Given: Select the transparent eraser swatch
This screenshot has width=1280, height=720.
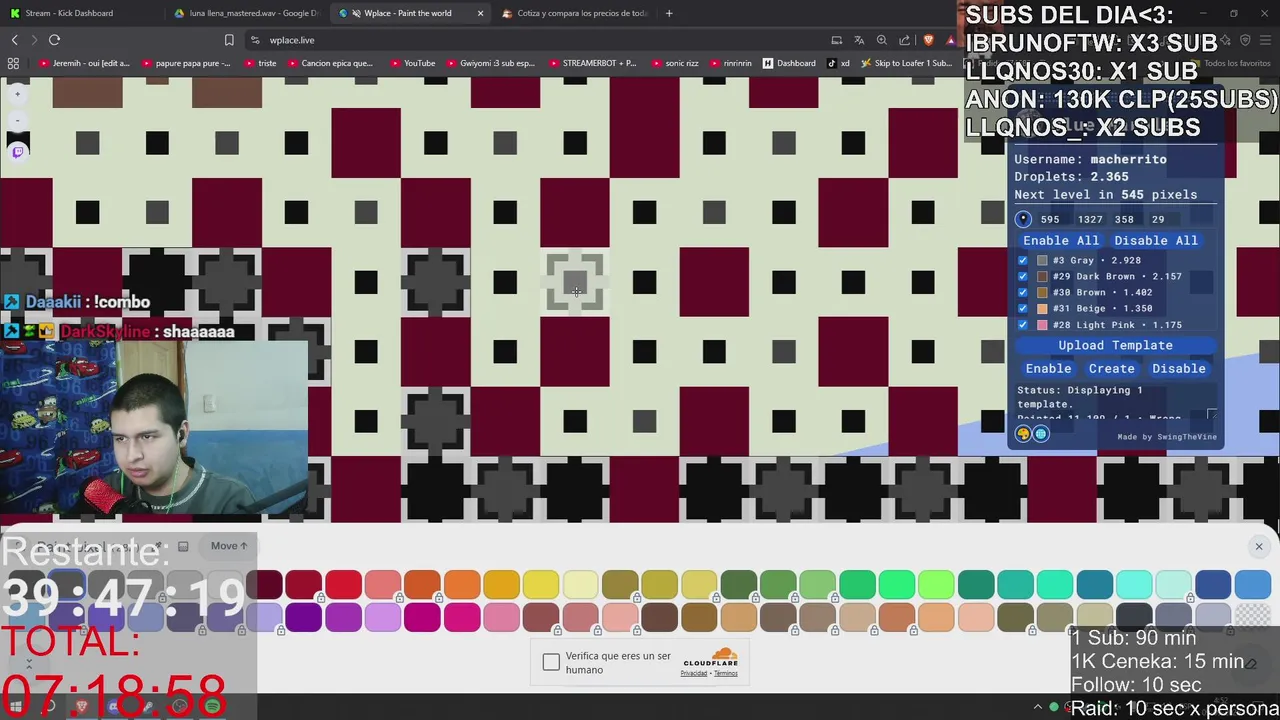Looking at the screenshot, I should coord(1252,617).
